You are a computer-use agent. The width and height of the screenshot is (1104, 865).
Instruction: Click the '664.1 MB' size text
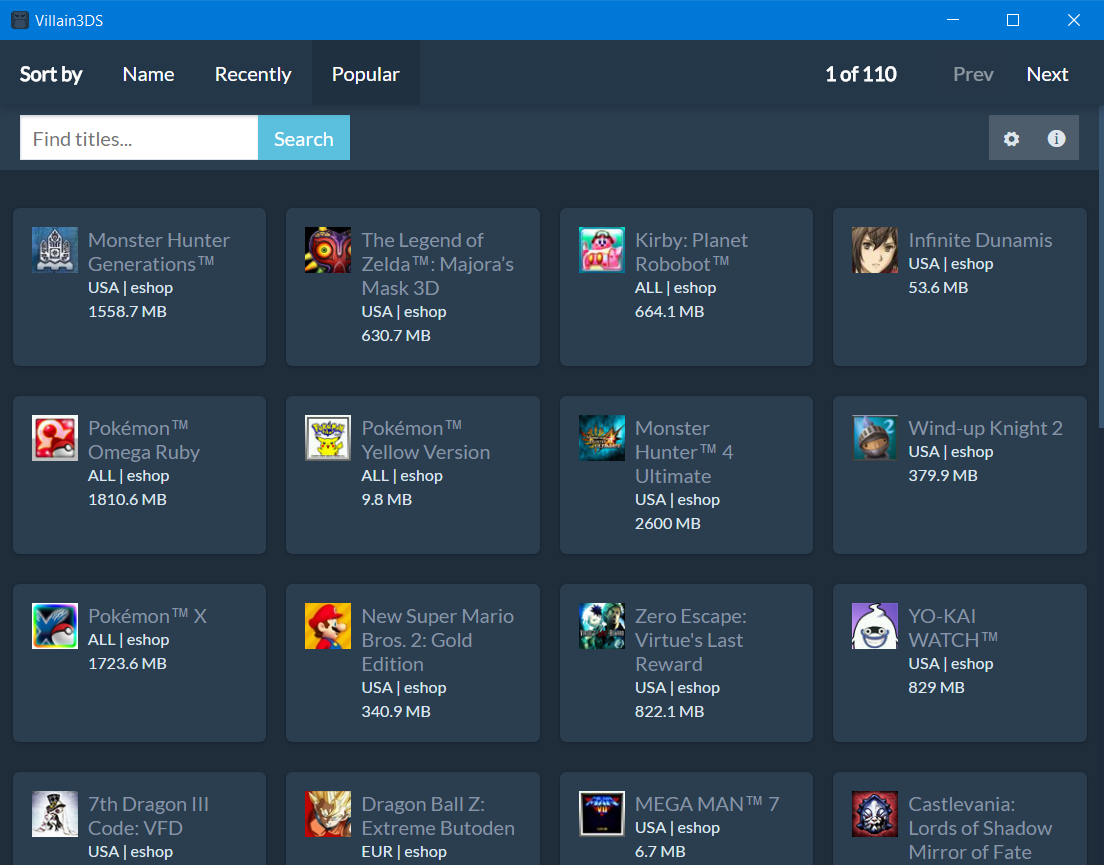pyautogui.click(x=670, y=311)
